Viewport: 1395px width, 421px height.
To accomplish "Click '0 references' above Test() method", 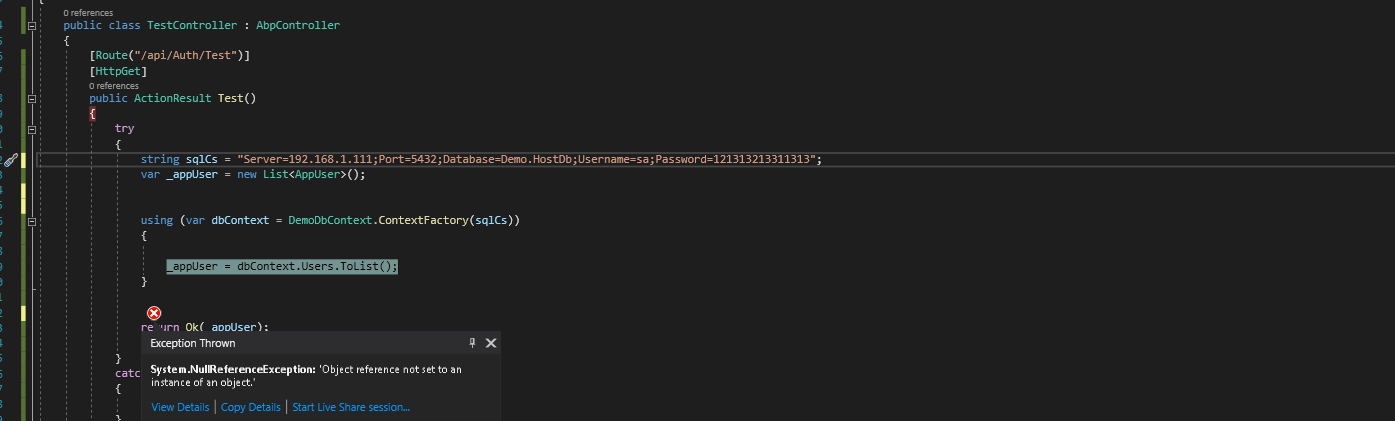I will click(114, 86).
